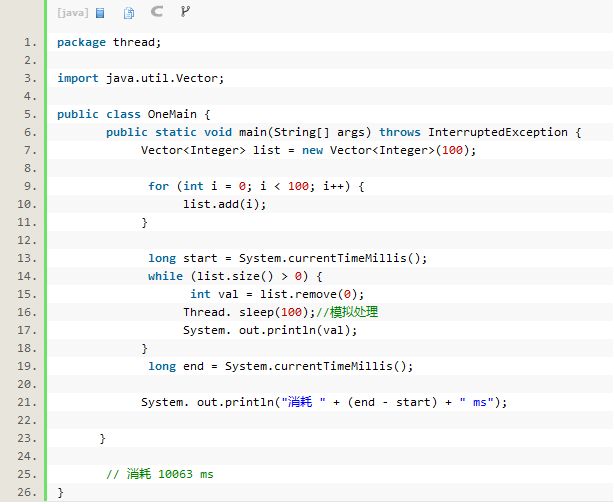Click the copy code icon
Viewport: 614px width, 504px height.
[x=129, y=13]
